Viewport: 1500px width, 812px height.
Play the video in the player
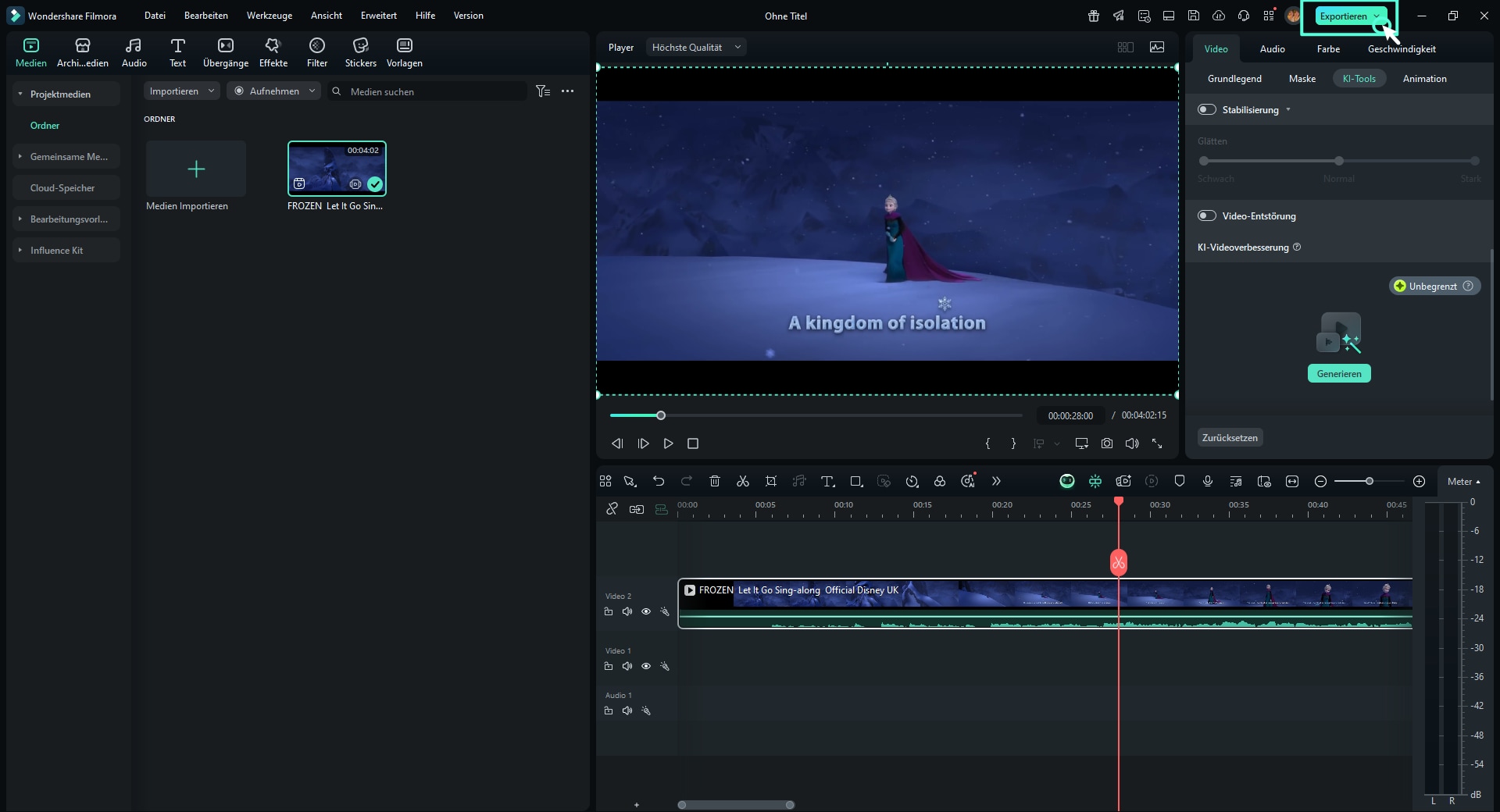(668, 443)
